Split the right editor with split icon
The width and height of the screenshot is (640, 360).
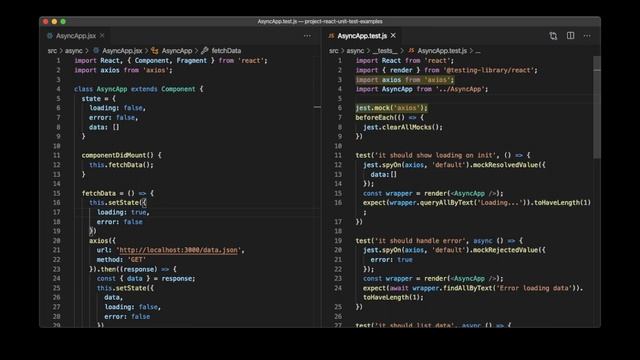(571, 36)
